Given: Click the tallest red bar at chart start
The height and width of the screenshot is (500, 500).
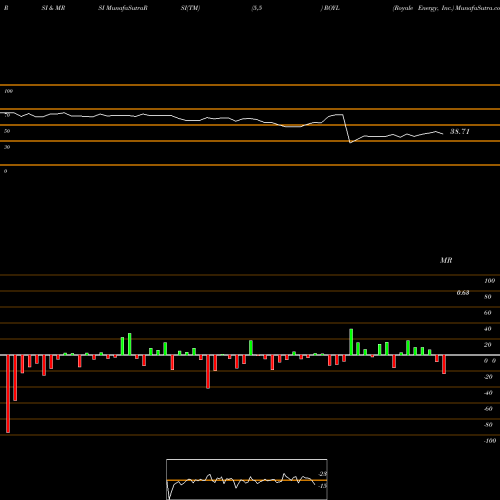Looking at the screenshot, I should coord(8,394).
